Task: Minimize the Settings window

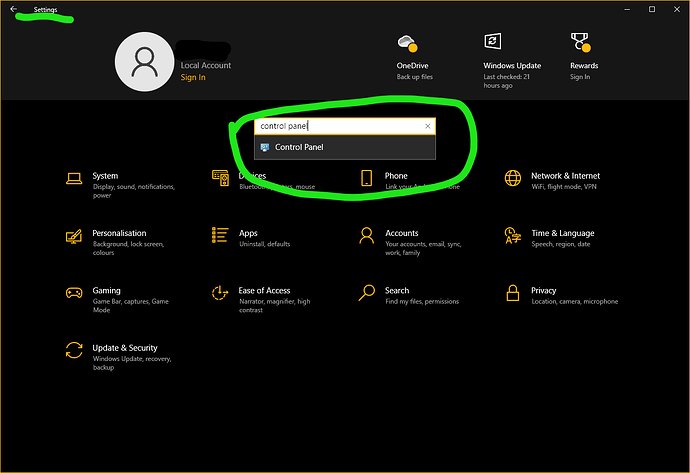Action: (627, 9)
